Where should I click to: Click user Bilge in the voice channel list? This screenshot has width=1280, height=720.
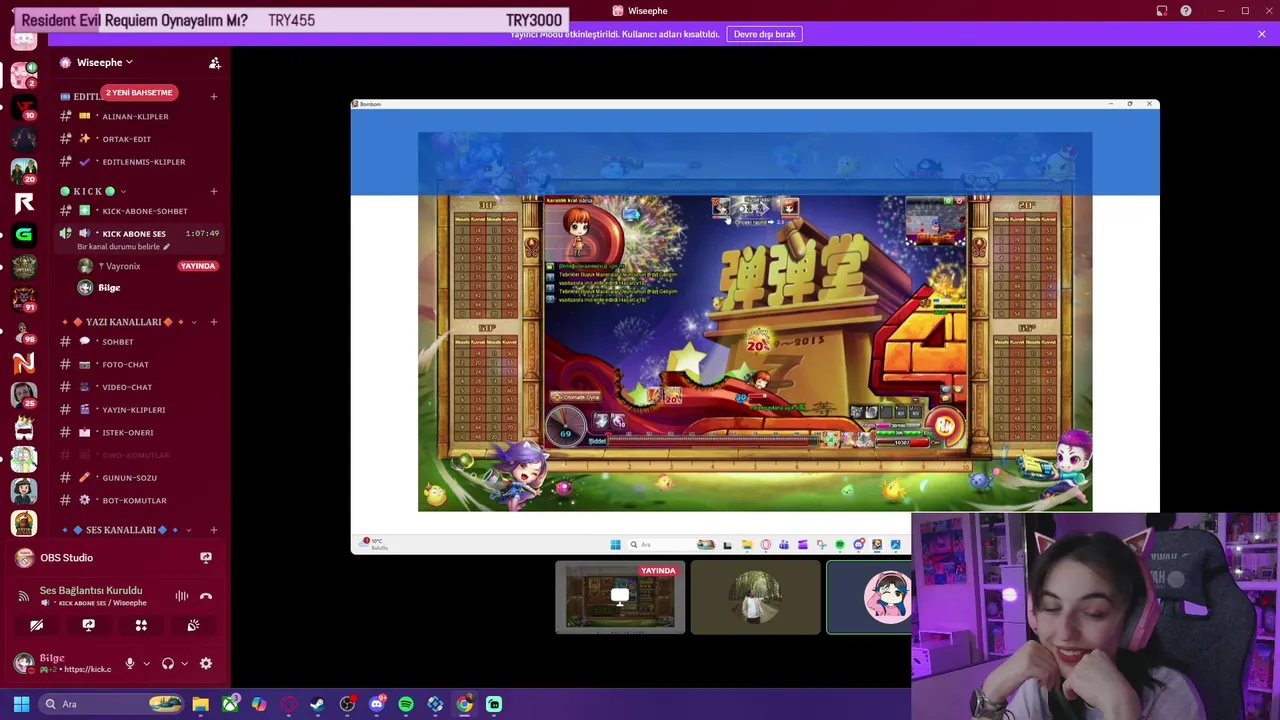click(109, 288)
